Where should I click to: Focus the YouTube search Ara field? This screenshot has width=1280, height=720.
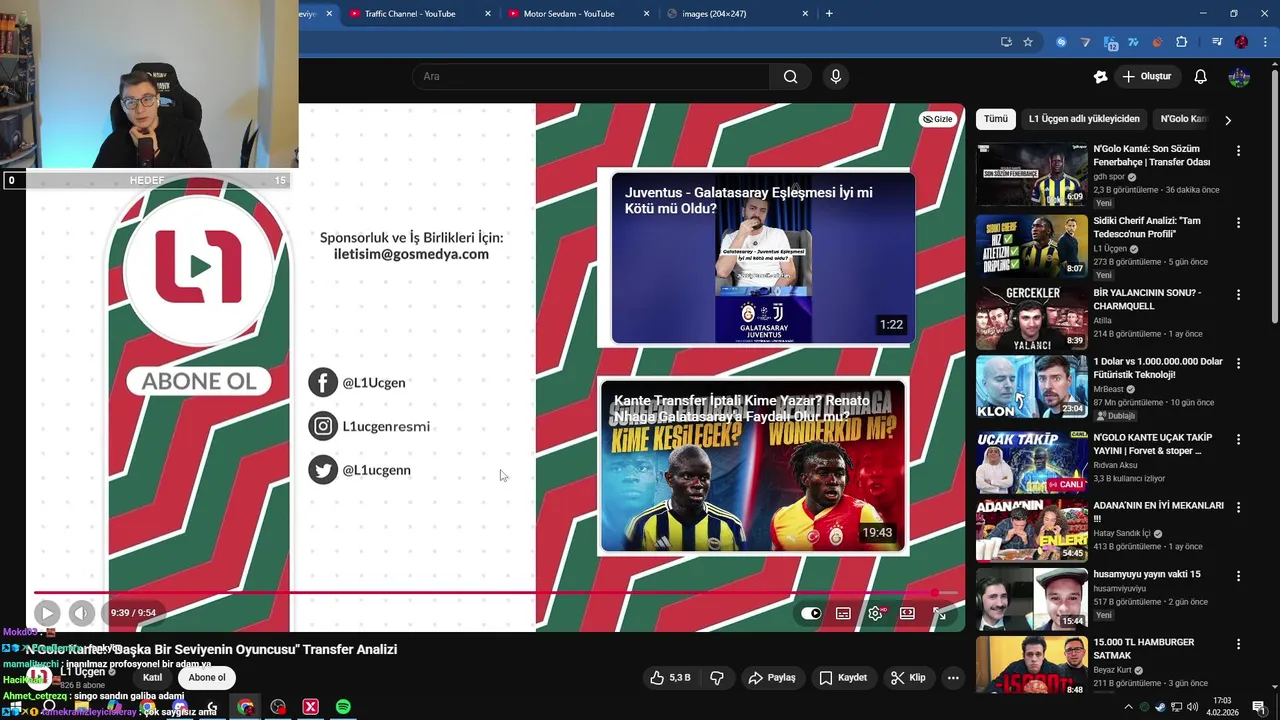591,77
